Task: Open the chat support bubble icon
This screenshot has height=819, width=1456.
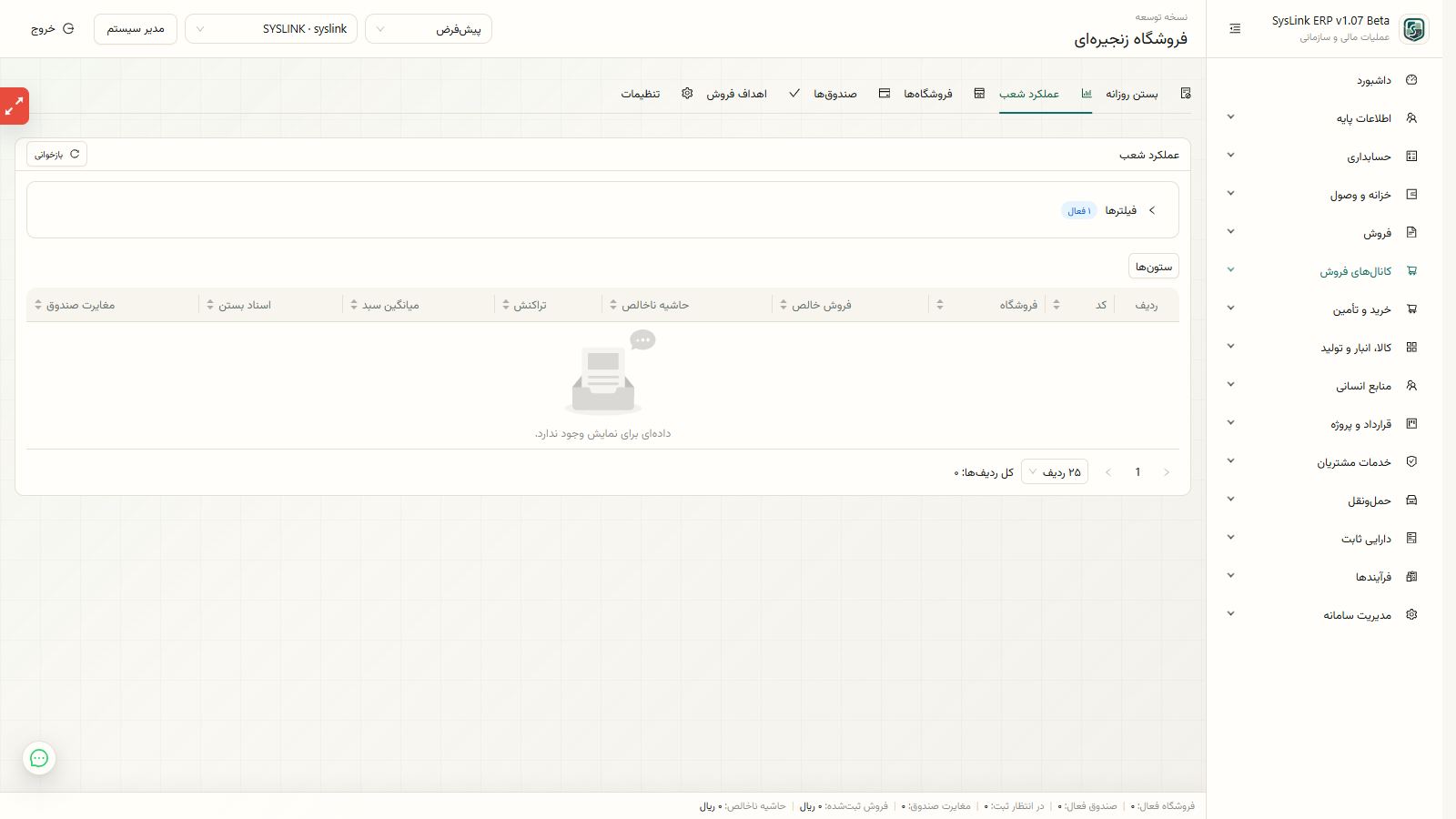Action: (x=39, y=758)
